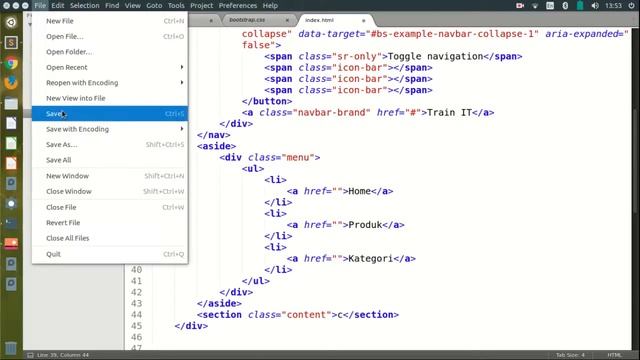Choose Save As... from the menu
The width and height of the screenshot is (640, 360).
110,144
